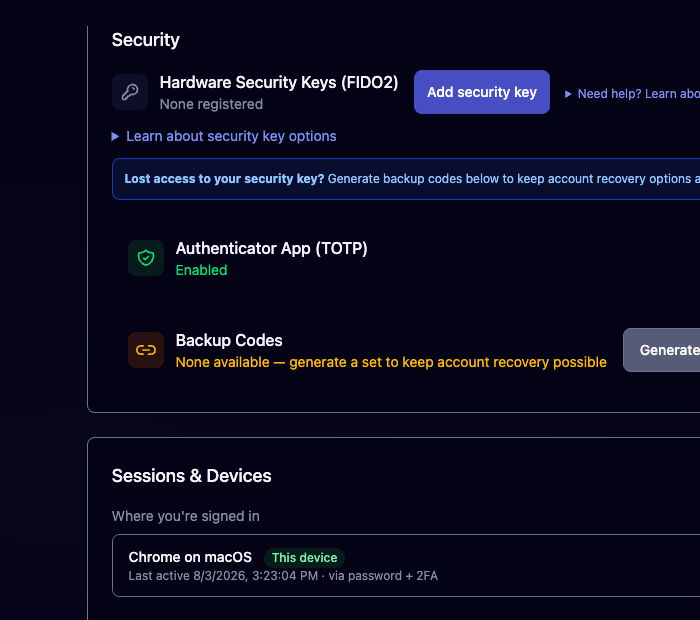
Task: Expand the Need help? Learn about disclosure
Action: pos(632,94)
